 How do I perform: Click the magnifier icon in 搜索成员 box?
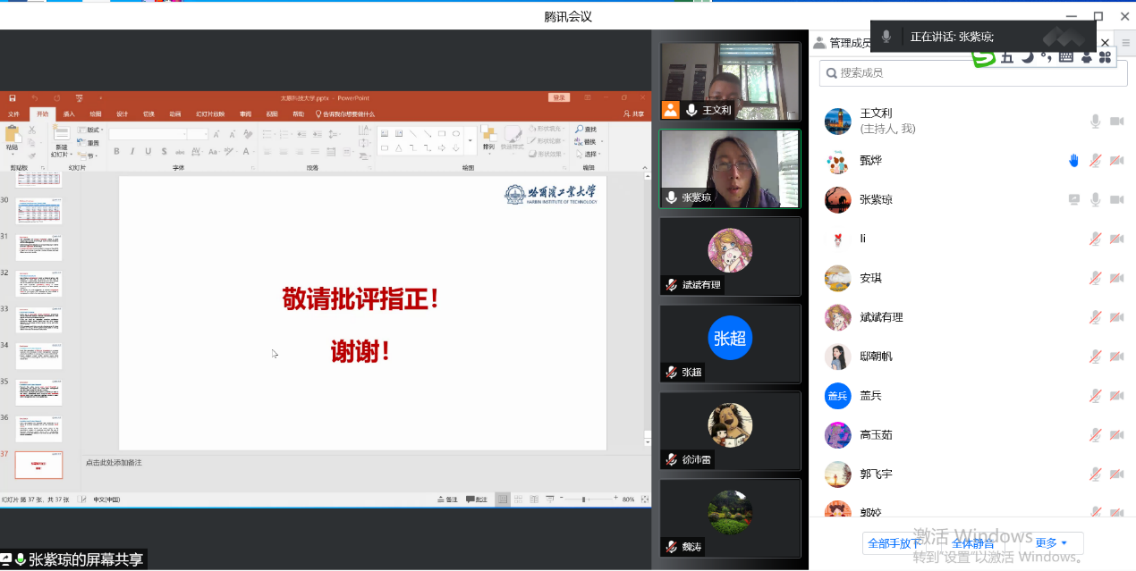(829, 73)
